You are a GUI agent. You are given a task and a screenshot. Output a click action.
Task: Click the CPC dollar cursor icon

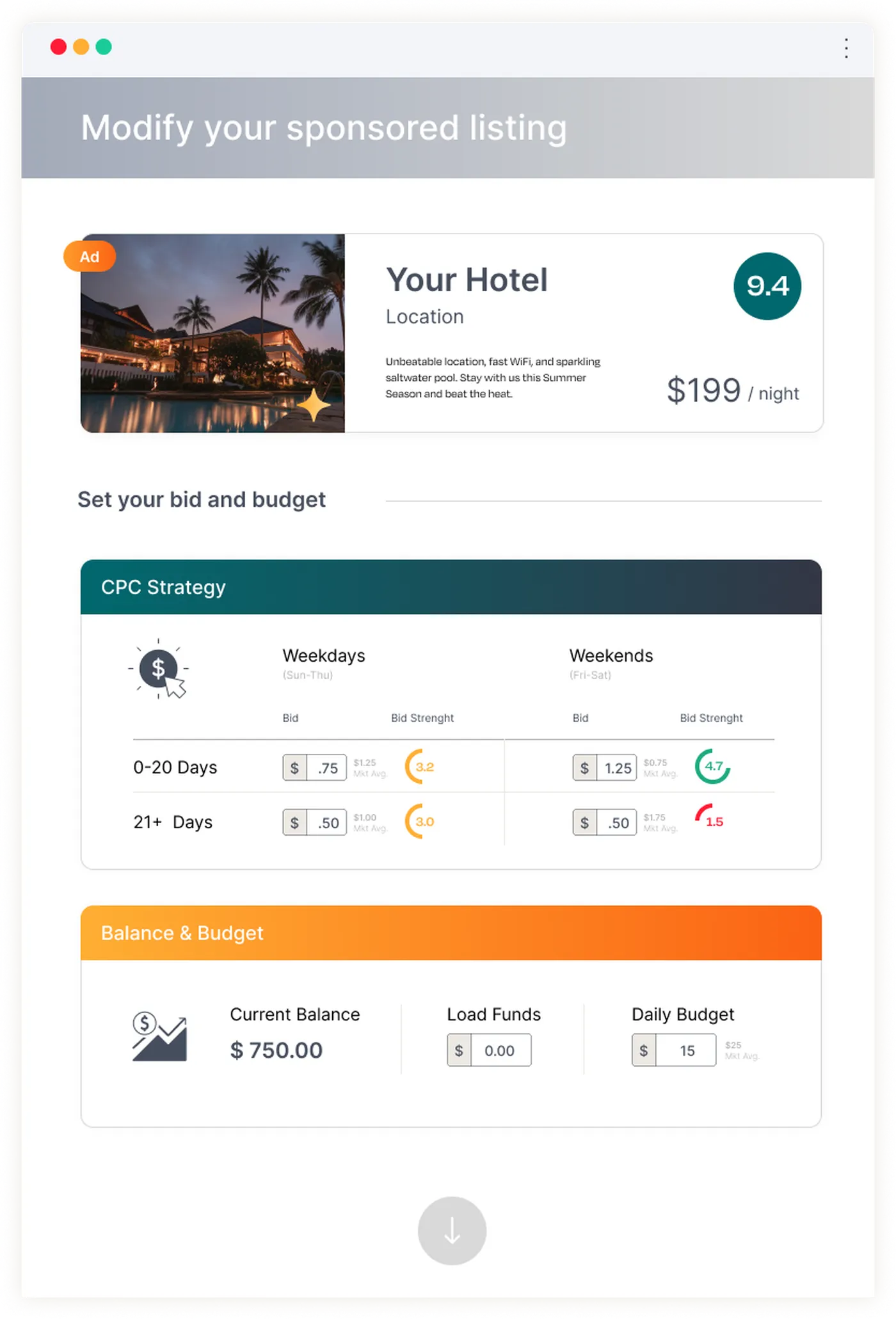(x=159, y=669)
